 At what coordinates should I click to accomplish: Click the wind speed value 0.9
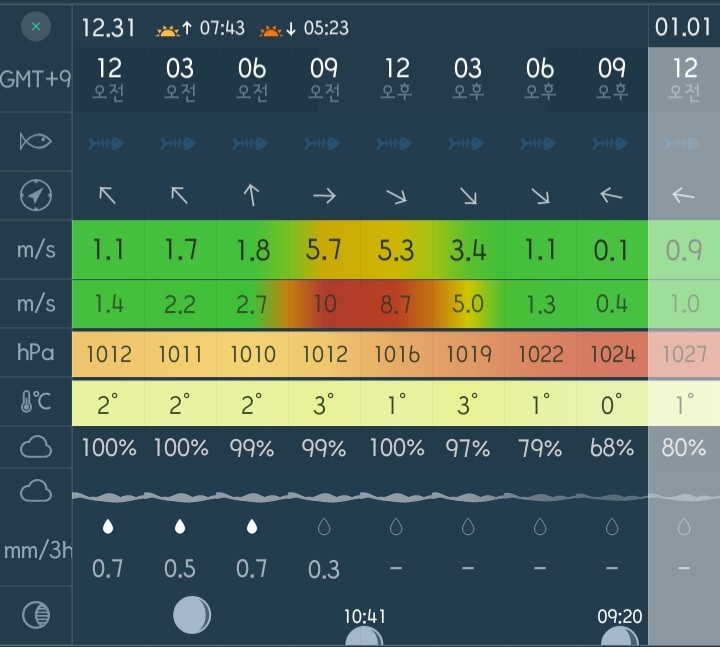pos(684,250)
